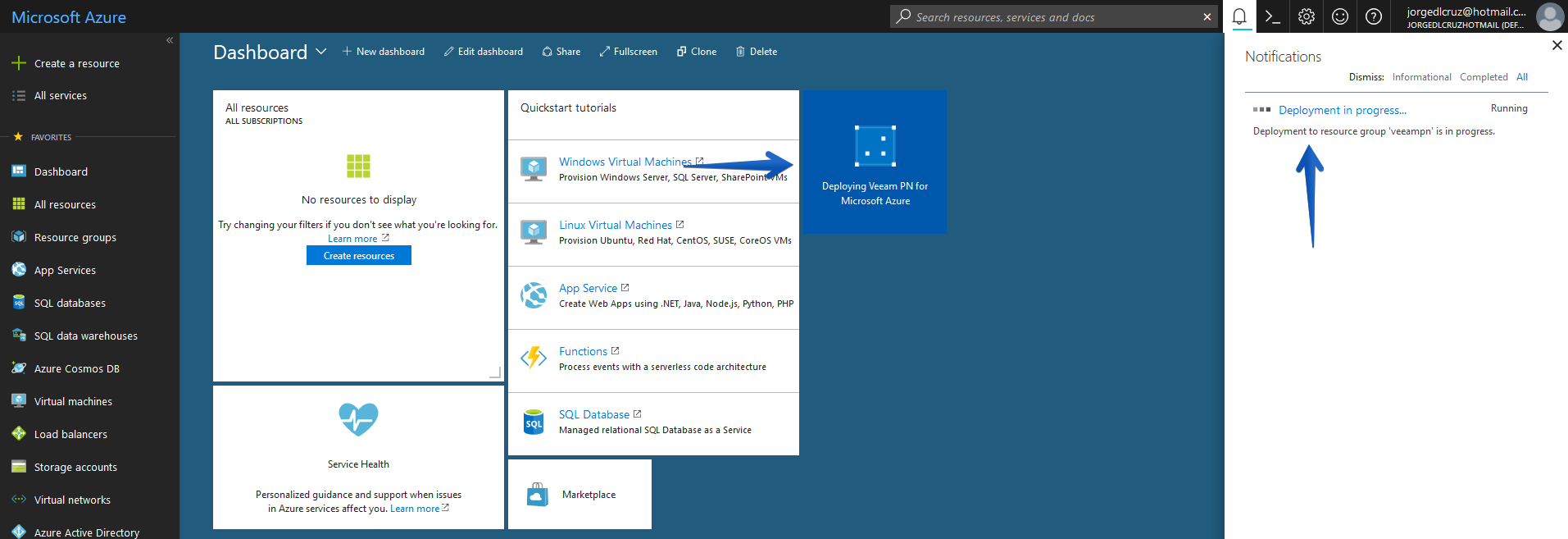1568x539 pixels.
Task: Click the Linux Virtual Machines monitor icon
Action: tap(534, 232)
